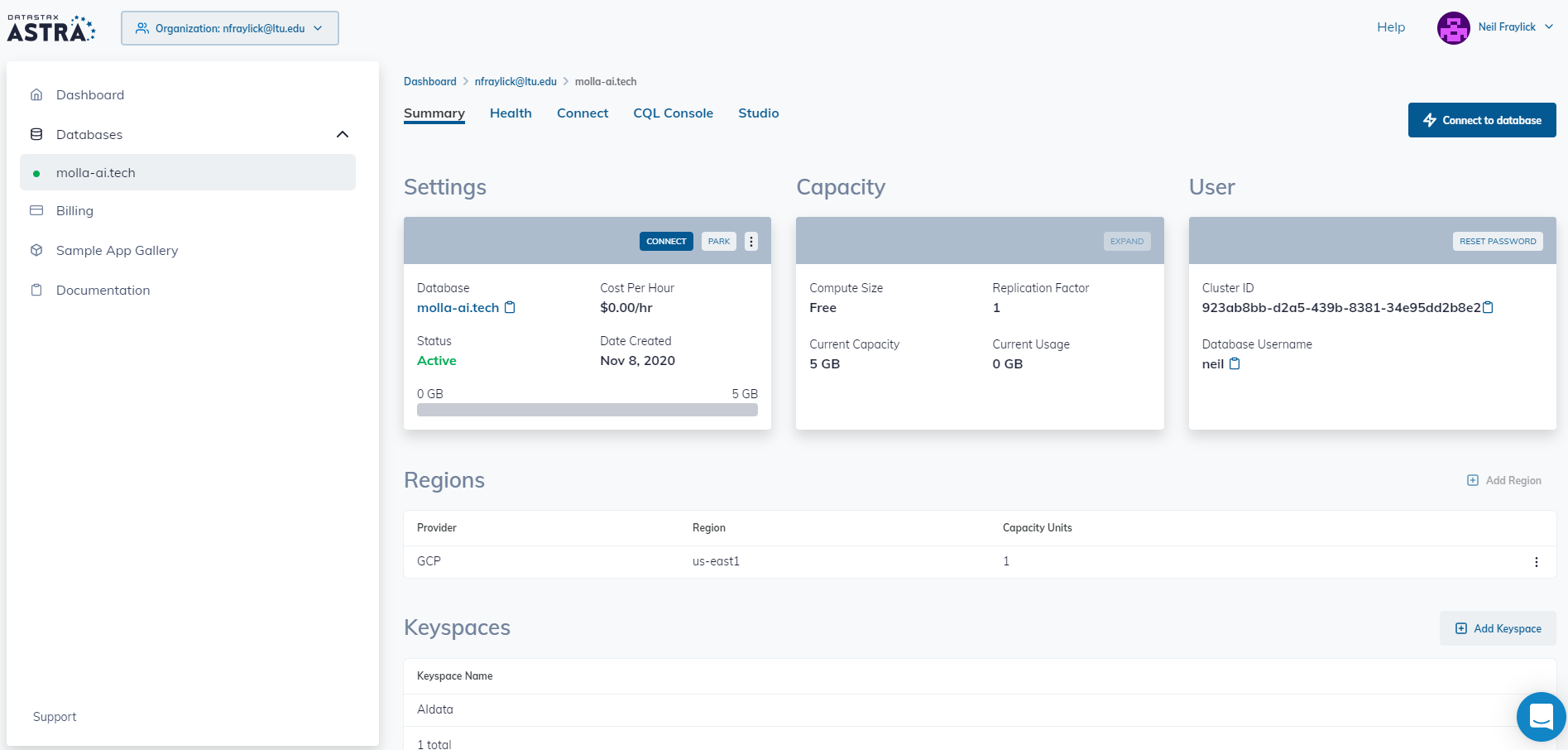The height and width of the screenshot is (750, 1568).
Task: Copy the Cluster ID to clipboard
Action: [x=1488, y=307]
